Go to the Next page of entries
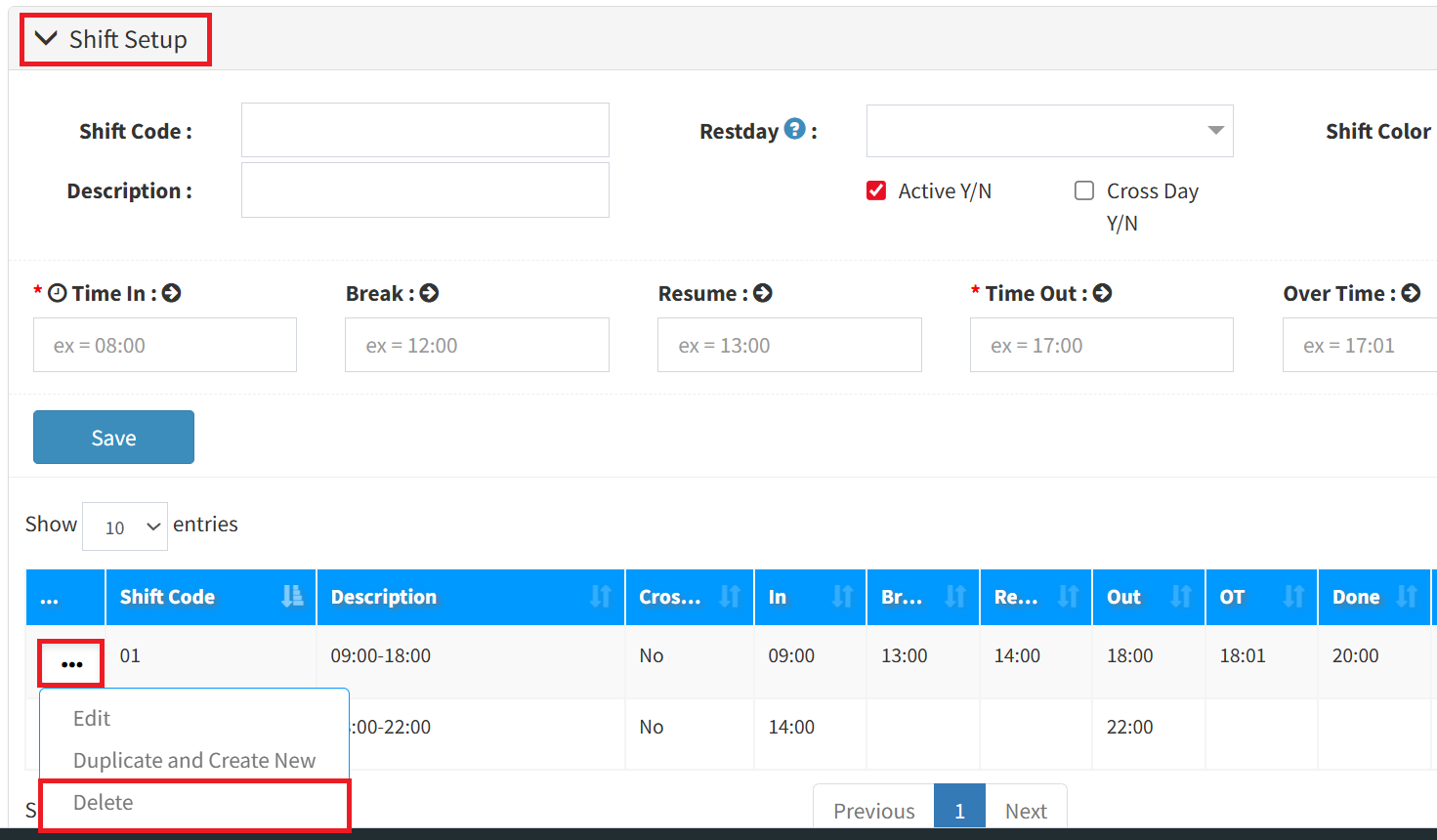Image resolution: width=1437 pixels, height=840 pixels. tap(1025, 811)
